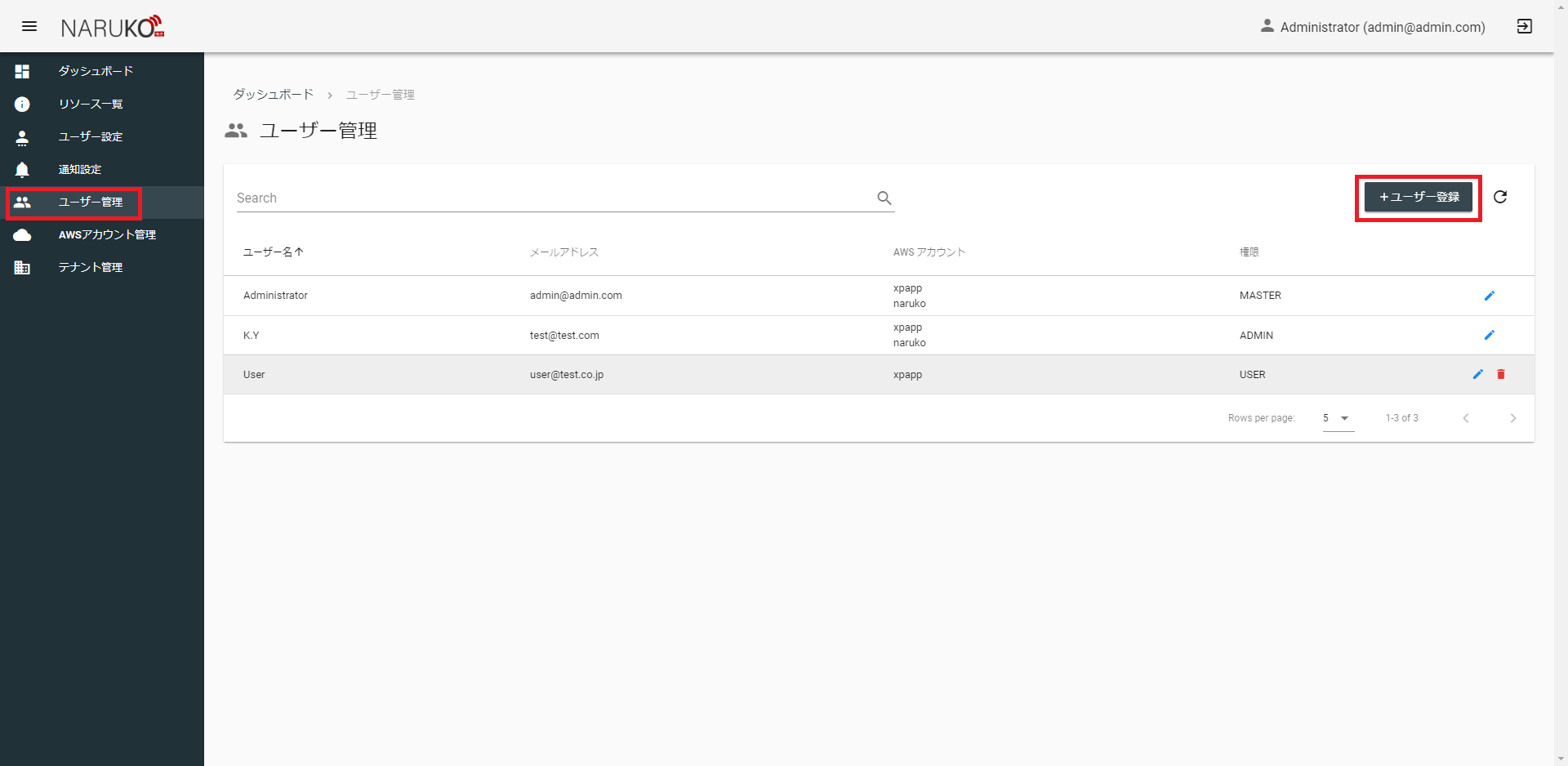Open リソース一覧 in the sidebar
Screen dimensions: 1568x766
(102, 104)
